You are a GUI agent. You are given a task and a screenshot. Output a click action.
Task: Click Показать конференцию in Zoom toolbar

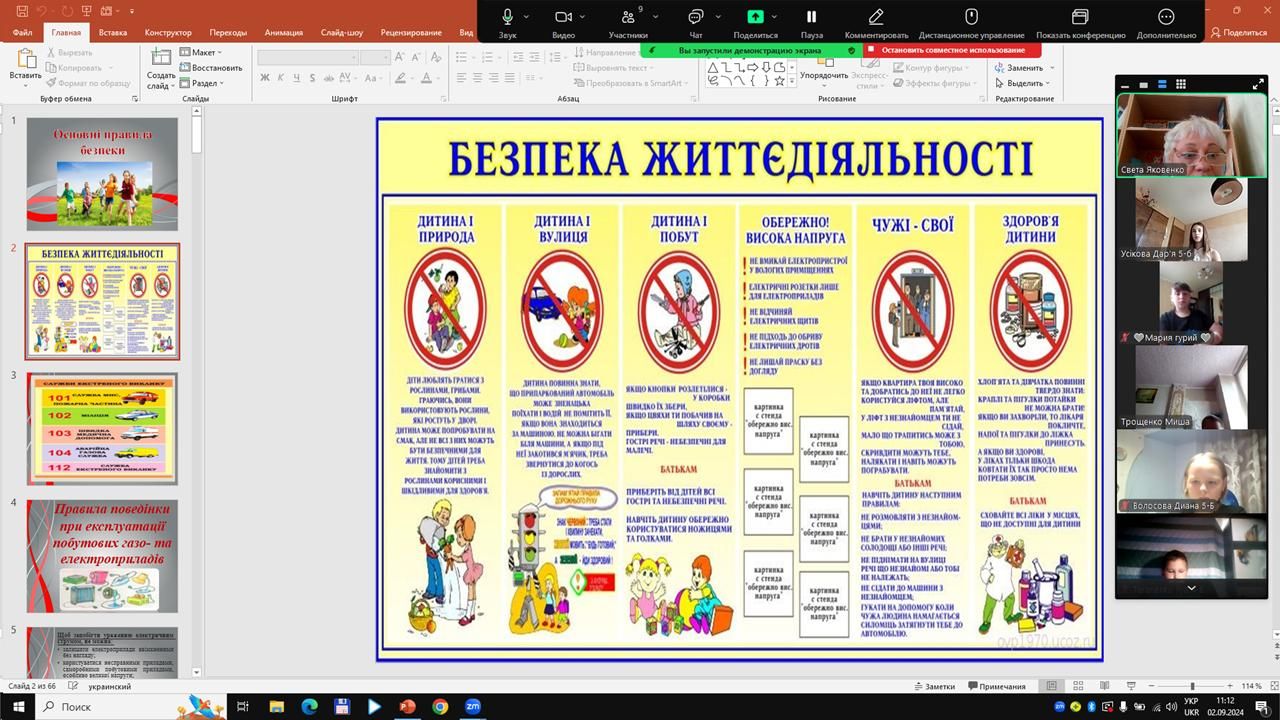tap(1080, 22)
